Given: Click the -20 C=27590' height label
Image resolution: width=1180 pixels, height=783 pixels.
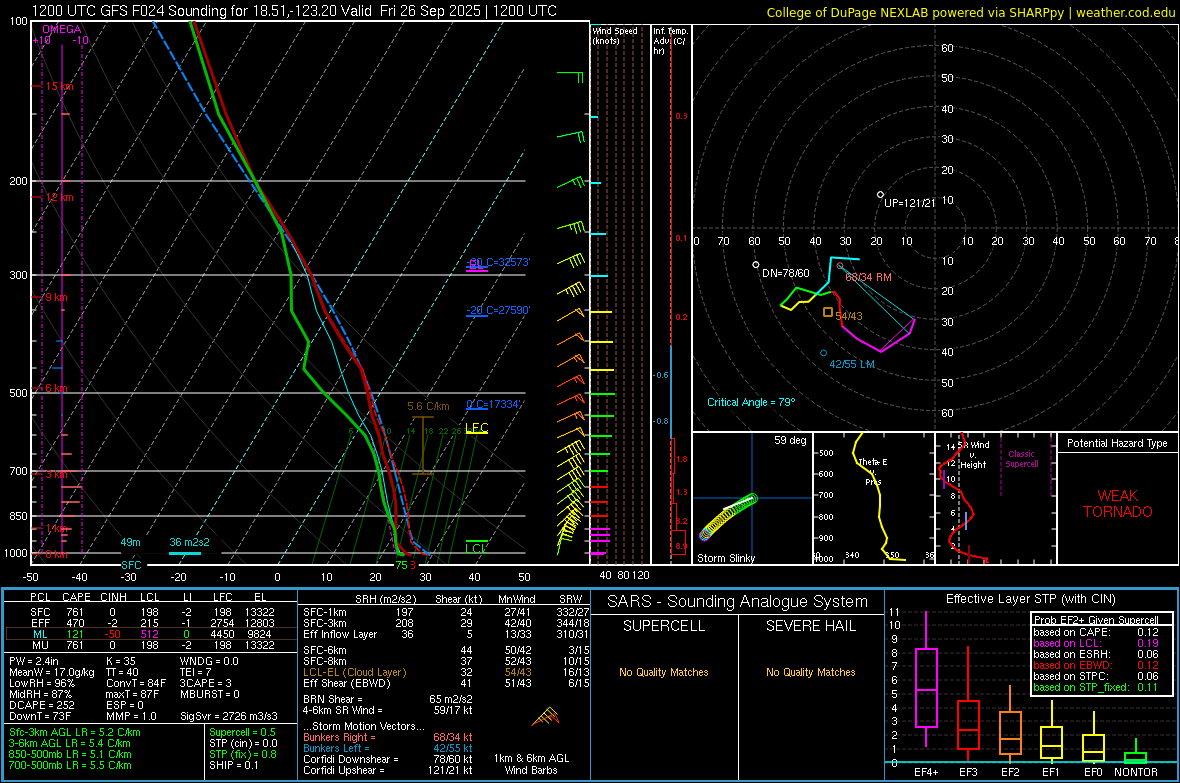Looking at the screenshot, I should click(498, 310).
